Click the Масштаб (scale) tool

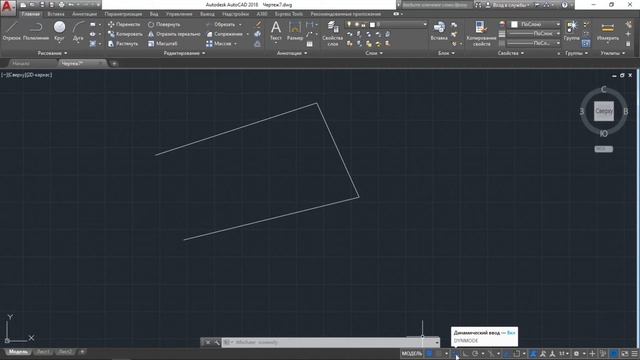[162, 43]
